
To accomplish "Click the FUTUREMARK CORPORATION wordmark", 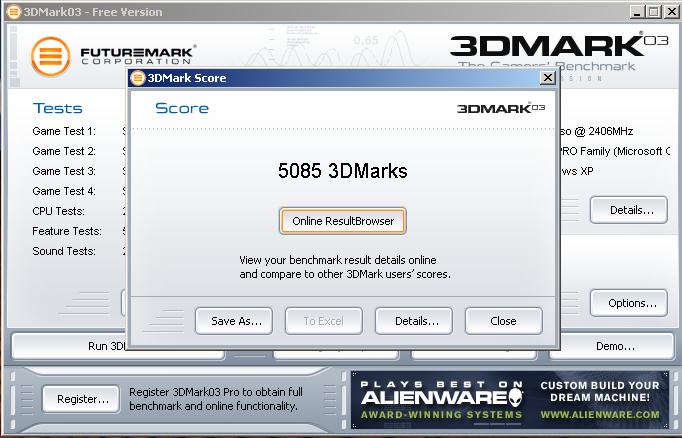I will pos(138,55).
